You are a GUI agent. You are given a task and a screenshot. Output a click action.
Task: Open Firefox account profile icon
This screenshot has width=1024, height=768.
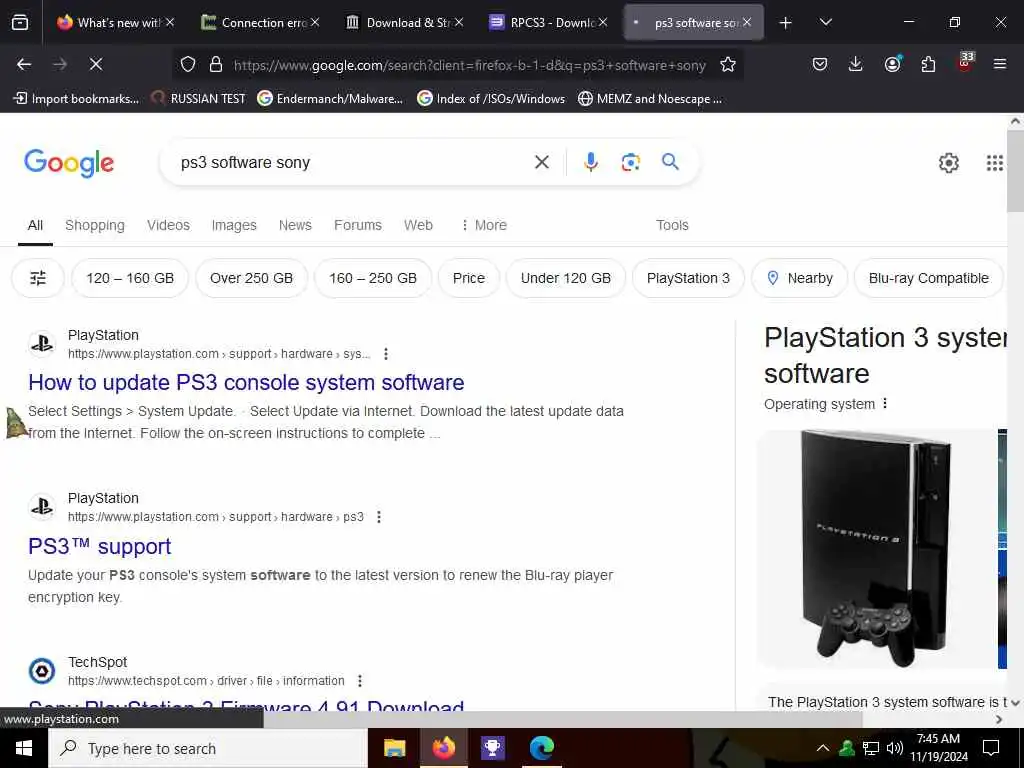(x=892, y=64)
